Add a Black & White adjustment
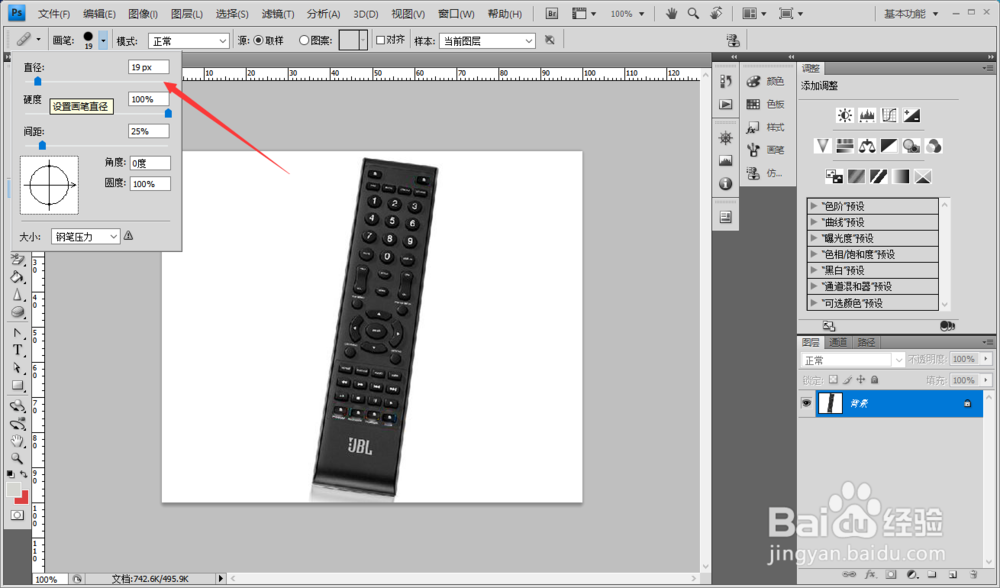 pyautogui.click(x=889, y=146)
